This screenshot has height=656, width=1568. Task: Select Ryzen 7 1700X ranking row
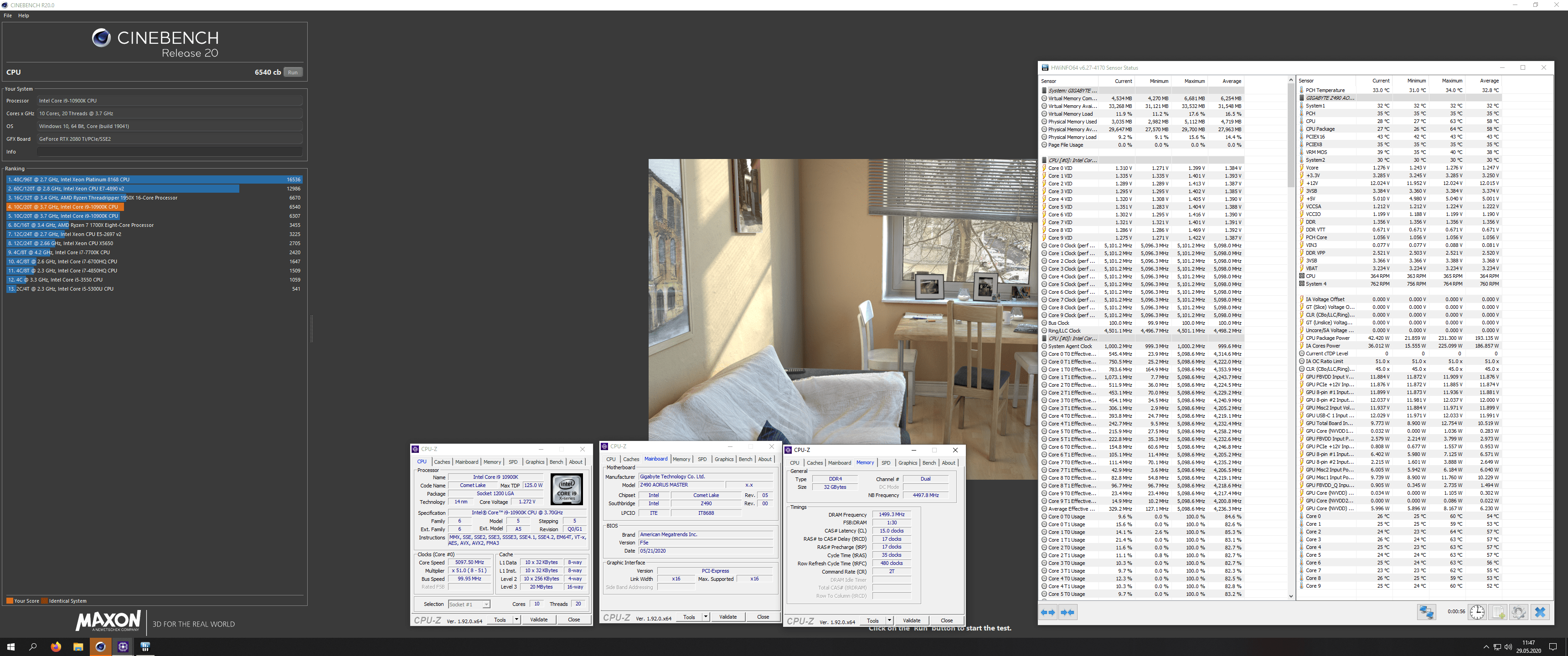click(x=155, y=225)
